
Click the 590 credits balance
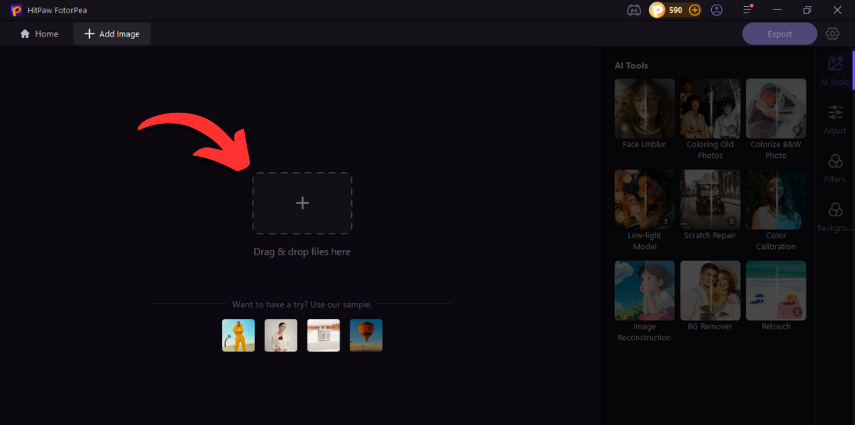[x=676, y=10]
